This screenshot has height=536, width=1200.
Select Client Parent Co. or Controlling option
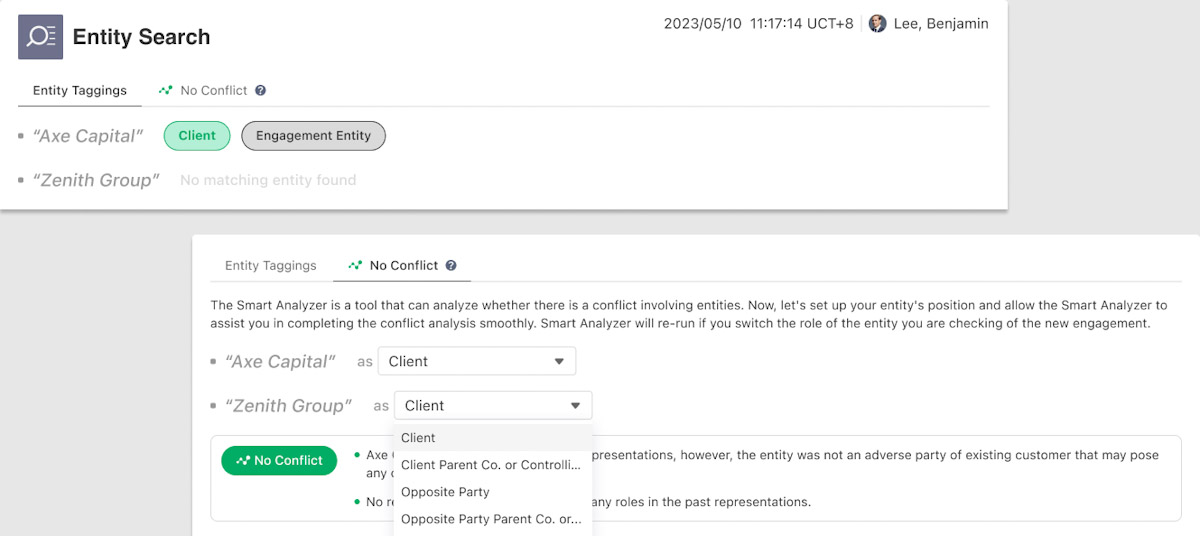[x=493, y=465]
